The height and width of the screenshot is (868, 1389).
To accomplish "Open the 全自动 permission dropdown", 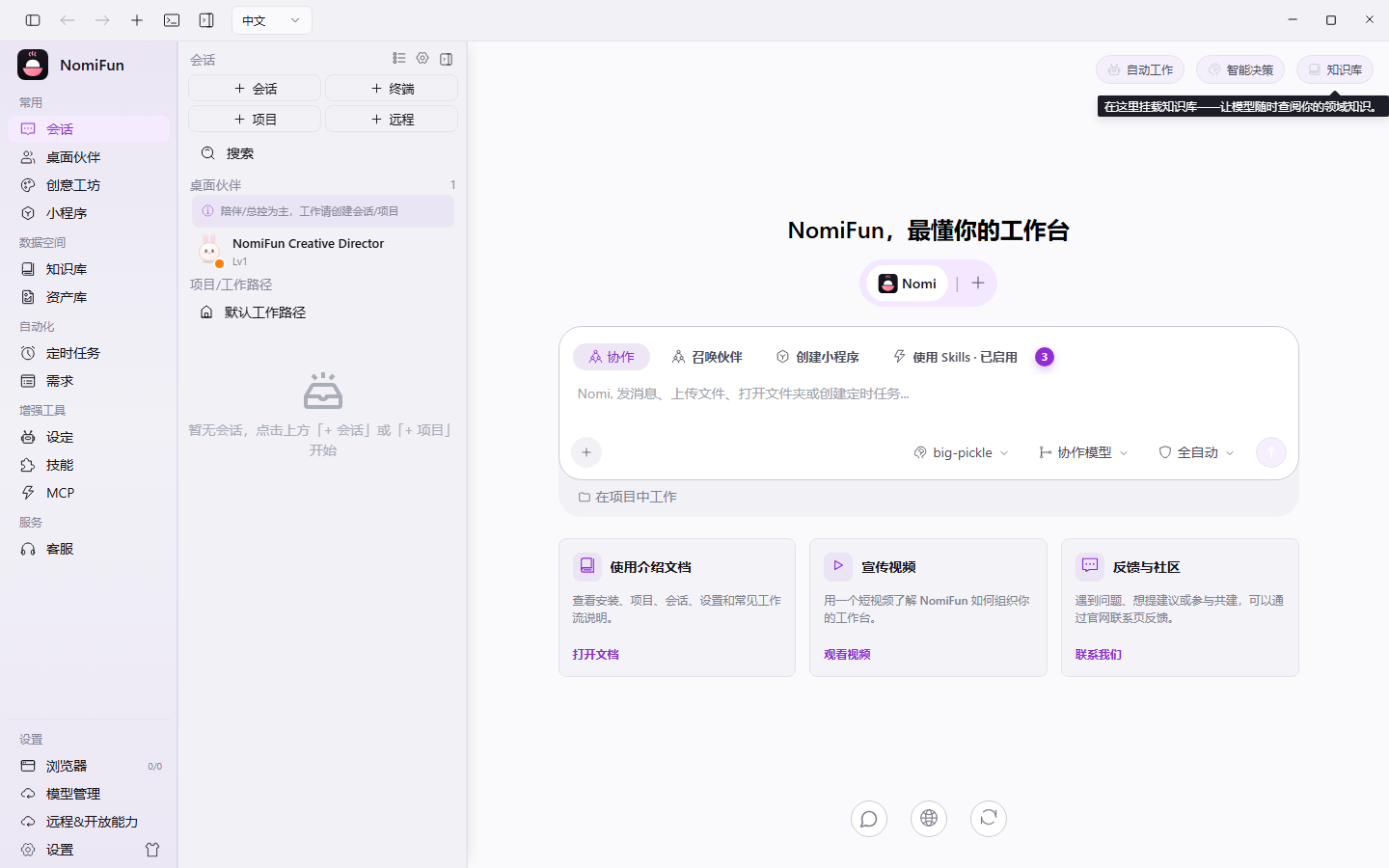I will (x=1196, y=452).
